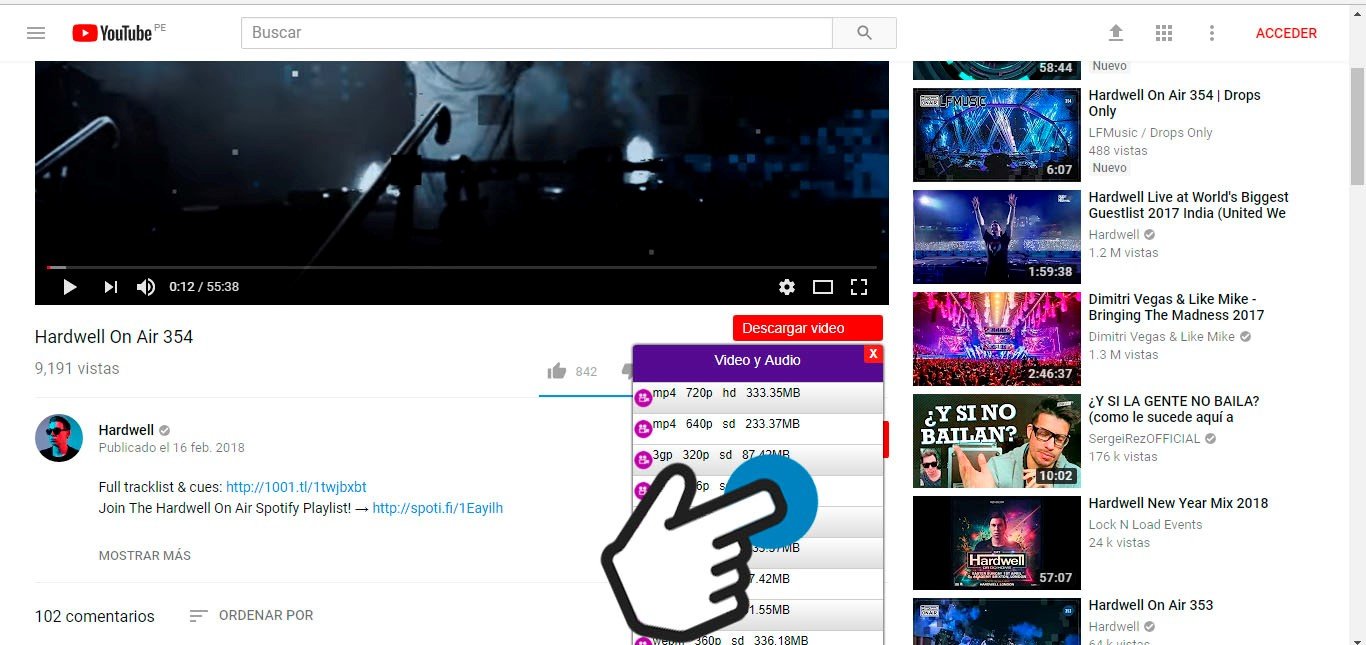Open Hardwell Live at World's Biggest Guestlist title
The height and width of the screenshot is (645, 1366).
pyautogui.click(x=1189, y=205)
